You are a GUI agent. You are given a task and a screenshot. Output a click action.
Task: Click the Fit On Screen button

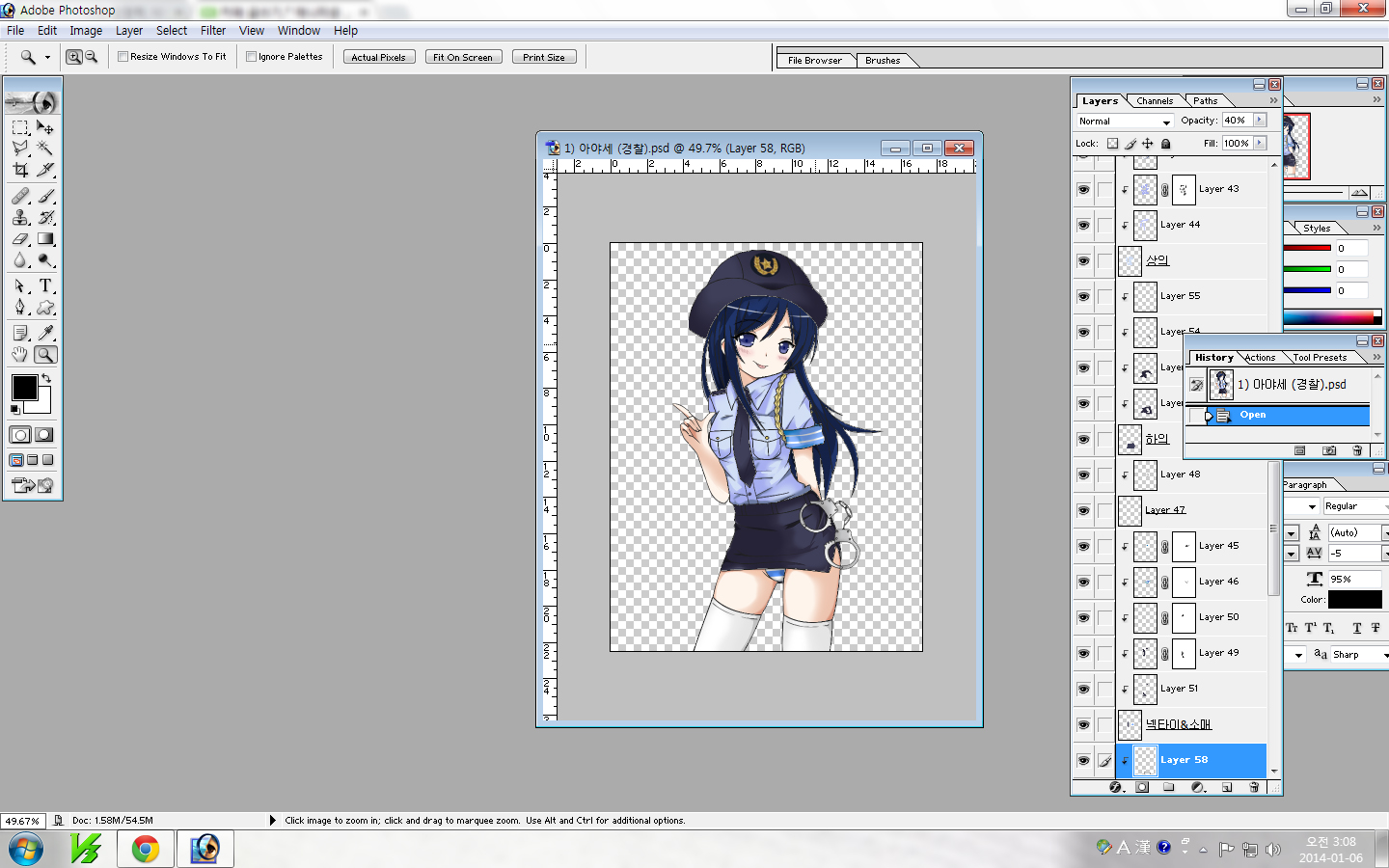[x=463, y=57]
